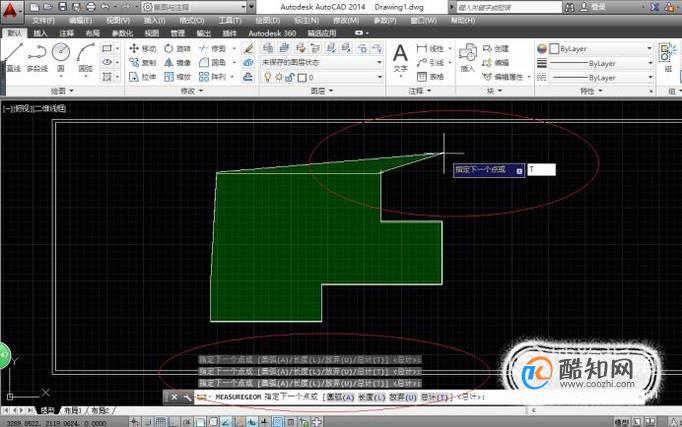Choose the Total (总计(T)) command option

(x=435, y=397)
